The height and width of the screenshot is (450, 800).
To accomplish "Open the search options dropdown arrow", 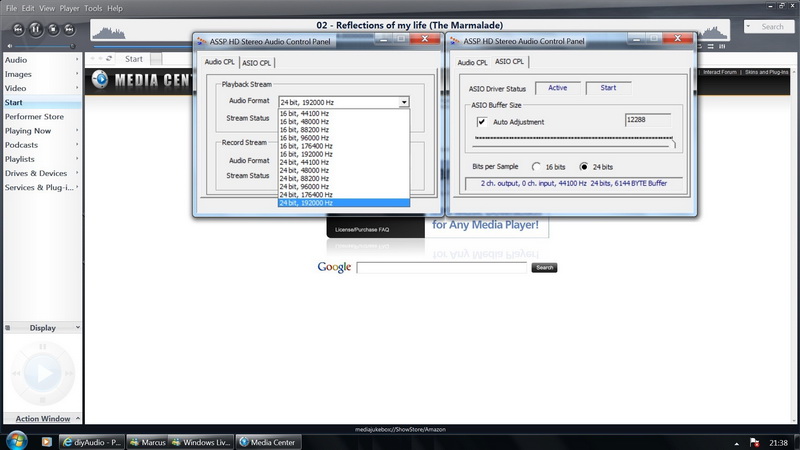I will tap(748, 26).
